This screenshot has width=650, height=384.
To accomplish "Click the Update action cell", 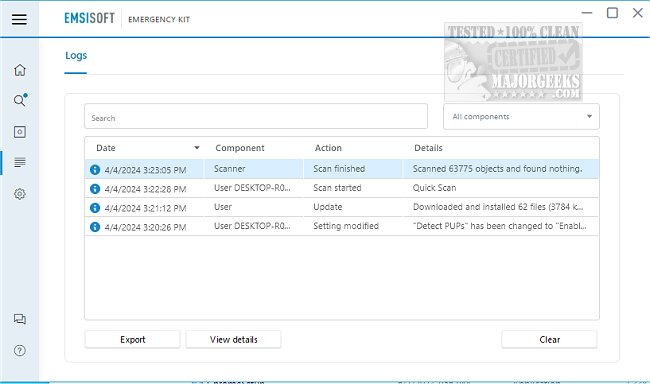I will [x=327, y=207].
